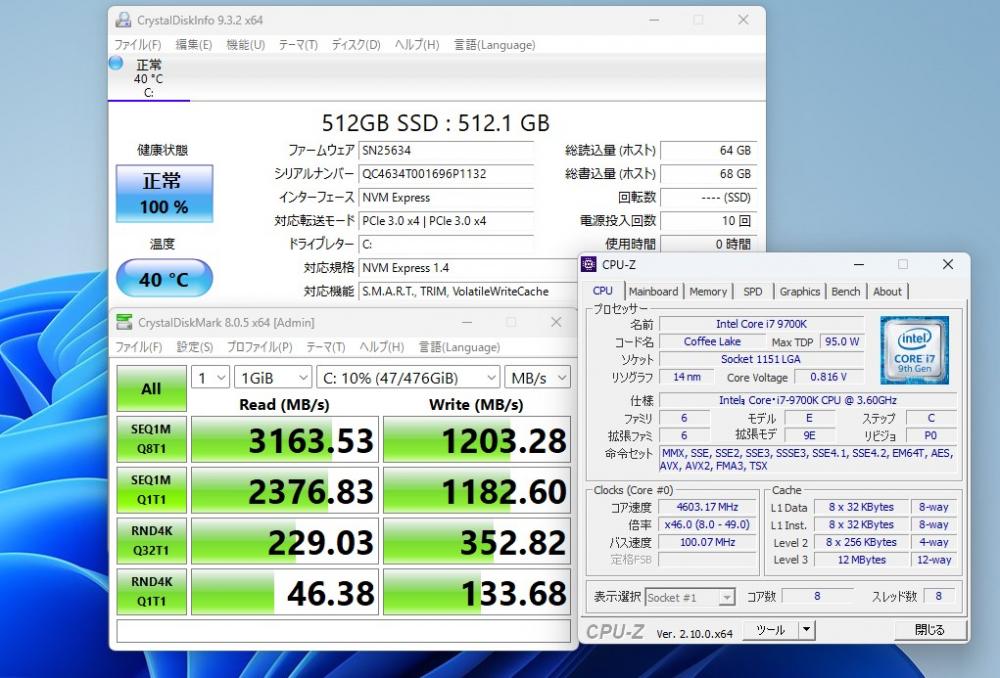1000x678 pixels.
Task: Click the processor name Intel Core i7 9700K
Action: pyautogui.click(x=761, y=324)
